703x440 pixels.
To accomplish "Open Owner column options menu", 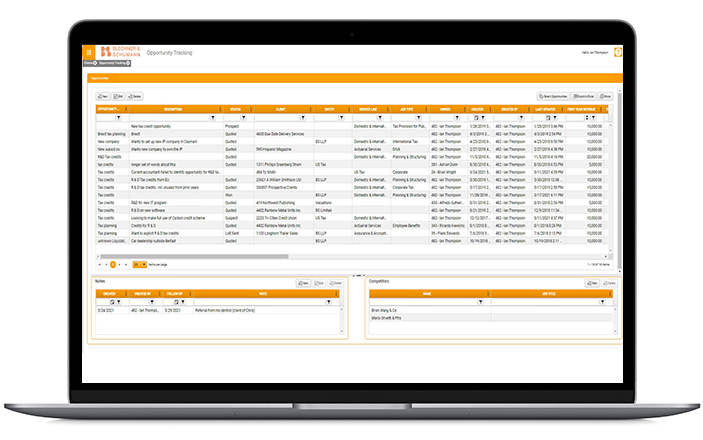I will [464, 109].
